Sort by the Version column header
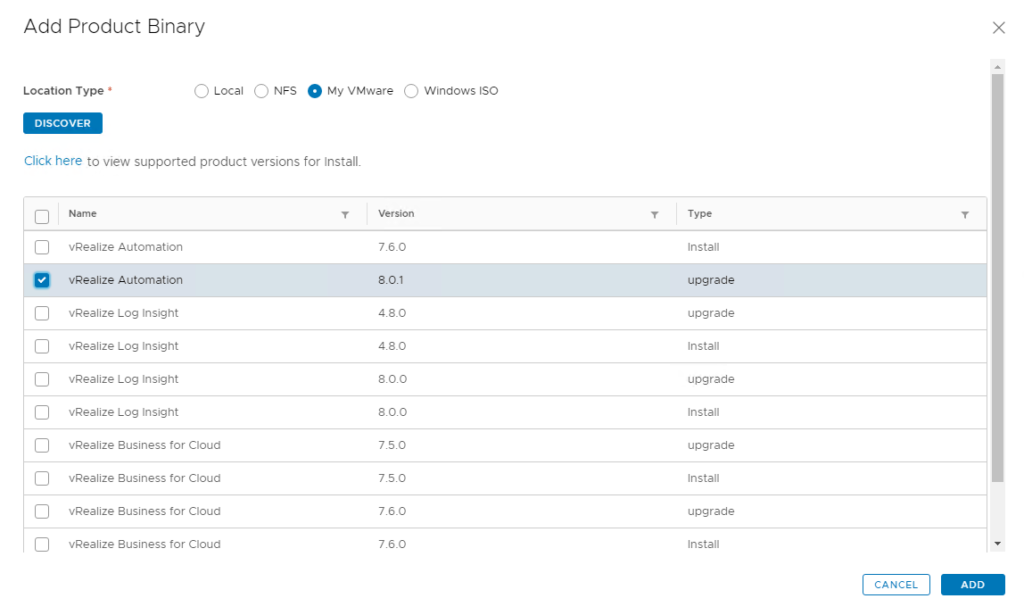 click(x=396, y=213)
